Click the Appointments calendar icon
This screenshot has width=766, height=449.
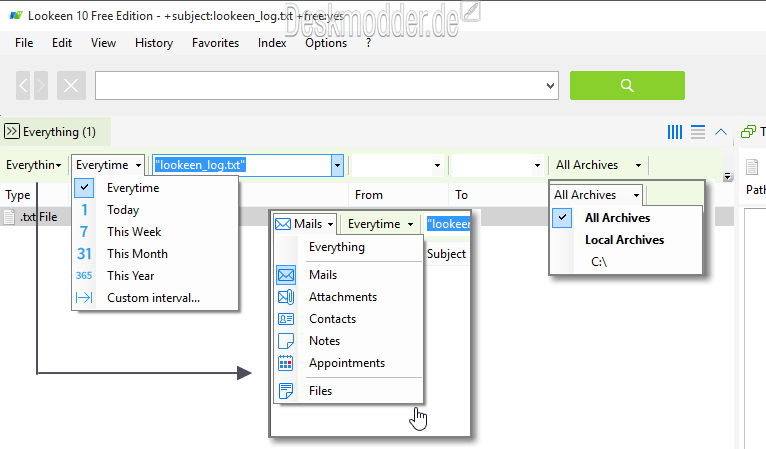click(286, 363)
